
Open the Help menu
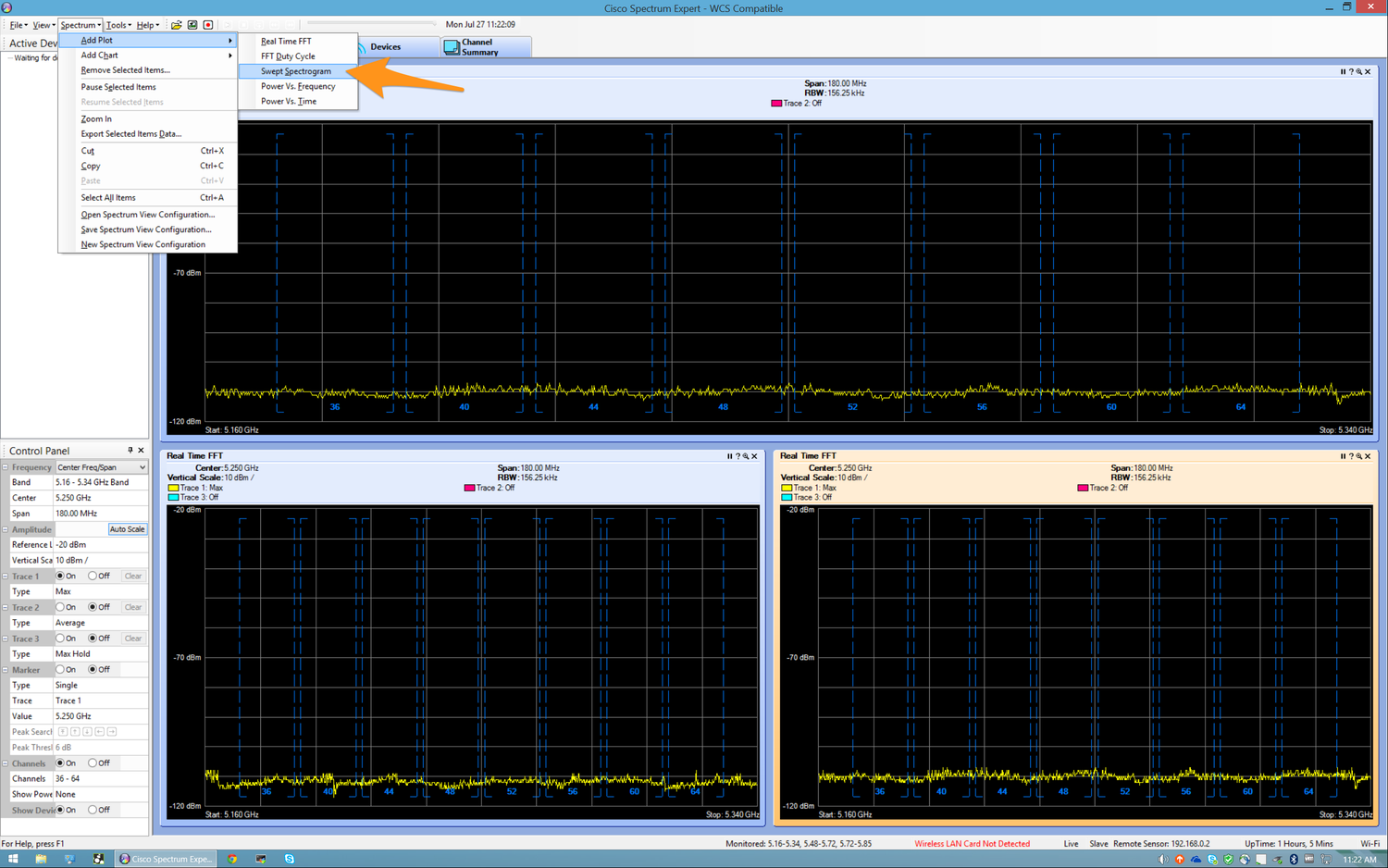148,25
